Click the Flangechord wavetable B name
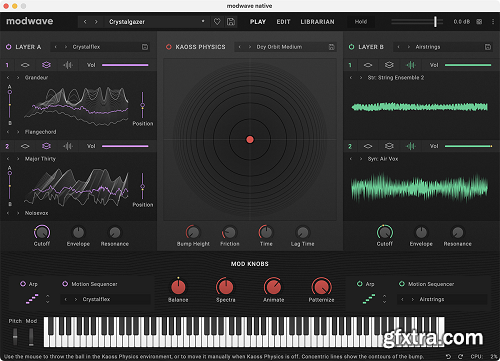This screenshot has height=361, width=500. tap(40, 132)
